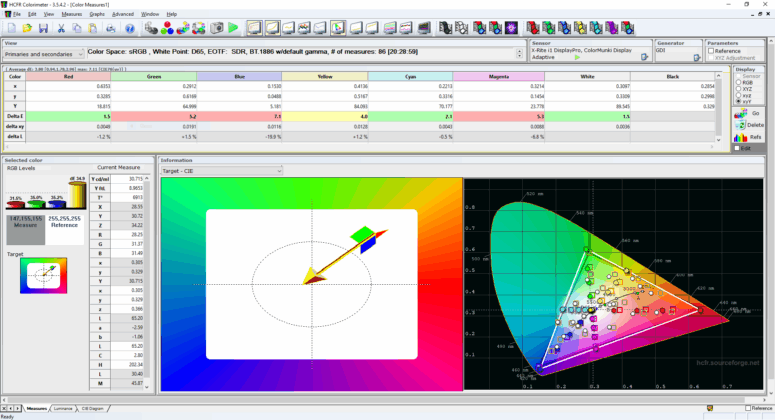This screenshot has width=775, height=420.
Task: Click the 255,255,255 Reference box
Action: click(65, 230)
